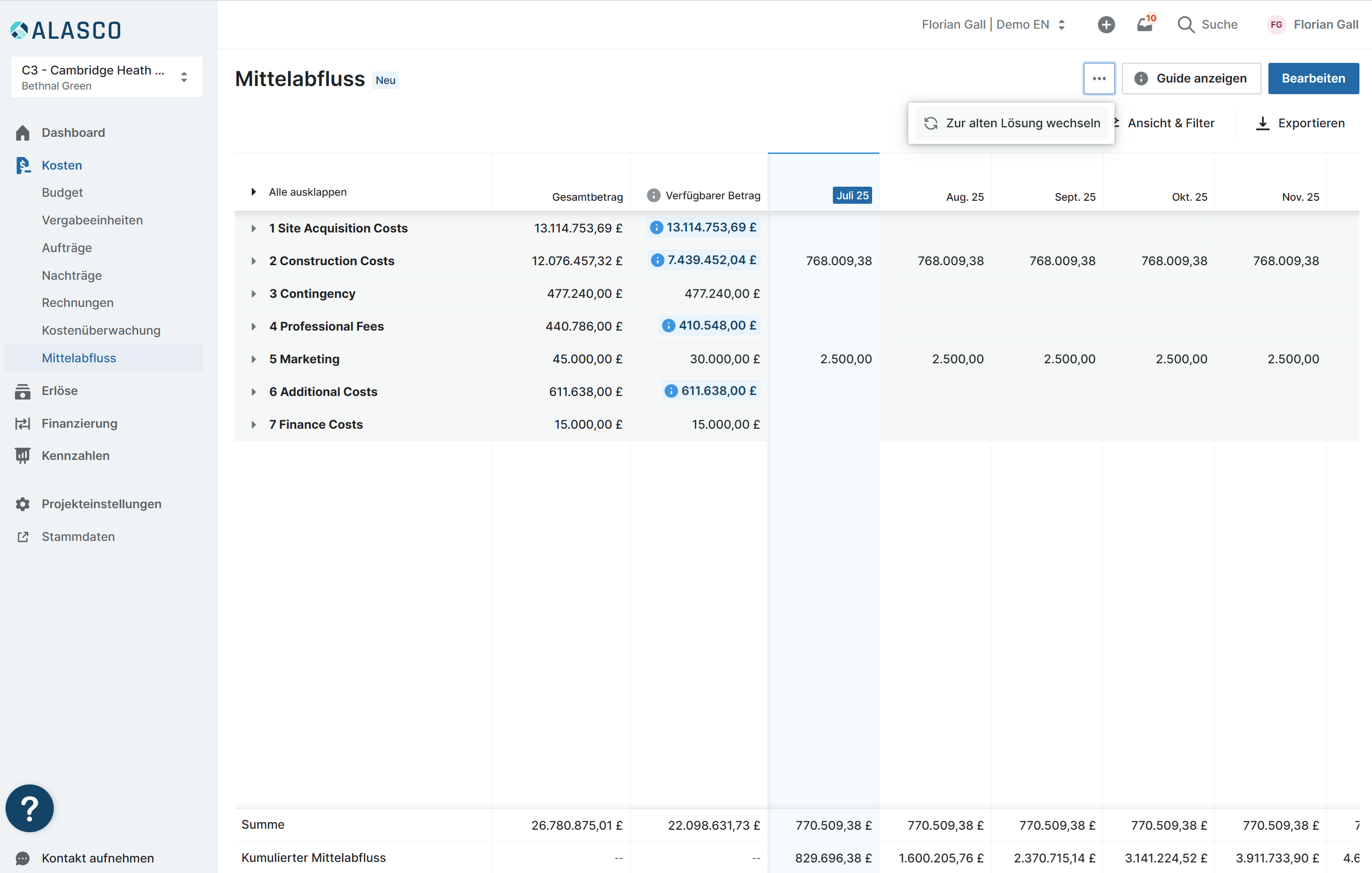This screenshot has width=1372, height=873.
Task: Click info icon beside Verfügbarer Betrag header
Action: tap(653, 196)
